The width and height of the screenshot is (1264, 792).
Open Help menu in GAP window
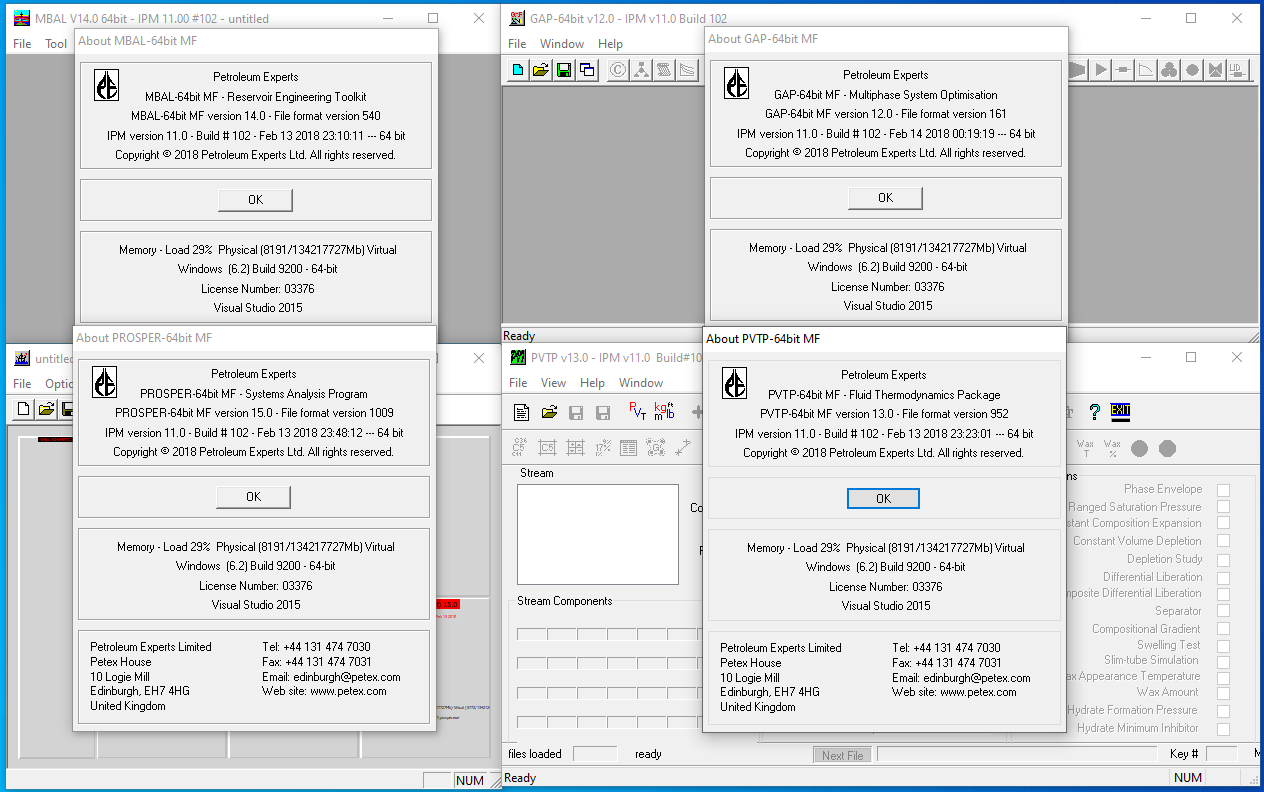coord(610,44)
